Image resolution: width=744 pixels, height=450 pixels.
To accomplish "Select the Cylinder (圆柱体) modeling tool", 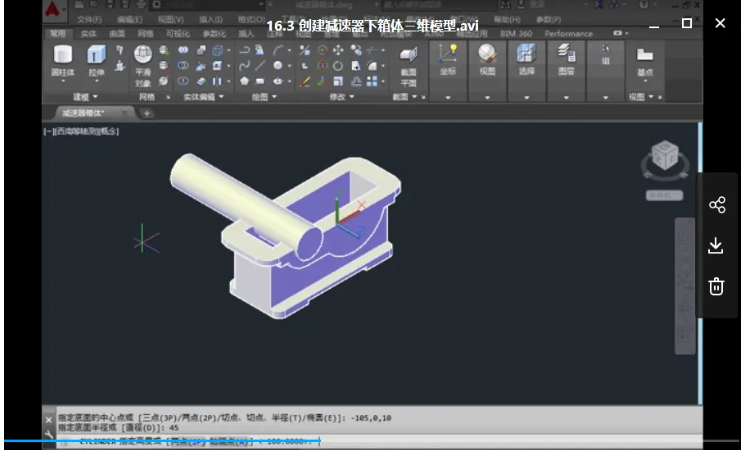I will click(x=63, y=60).
